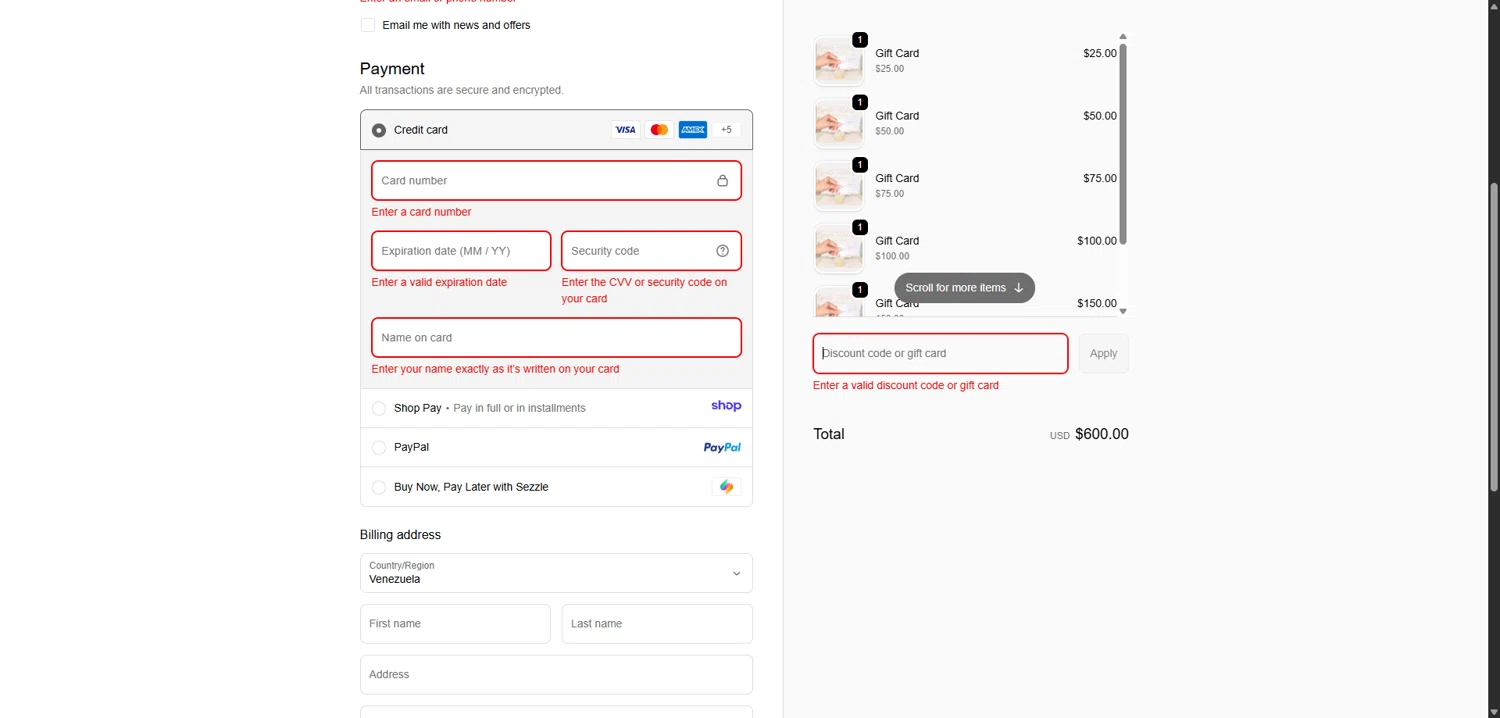Click 'Scroll for more items' button
1500x718 pixels.
[964, 288]
